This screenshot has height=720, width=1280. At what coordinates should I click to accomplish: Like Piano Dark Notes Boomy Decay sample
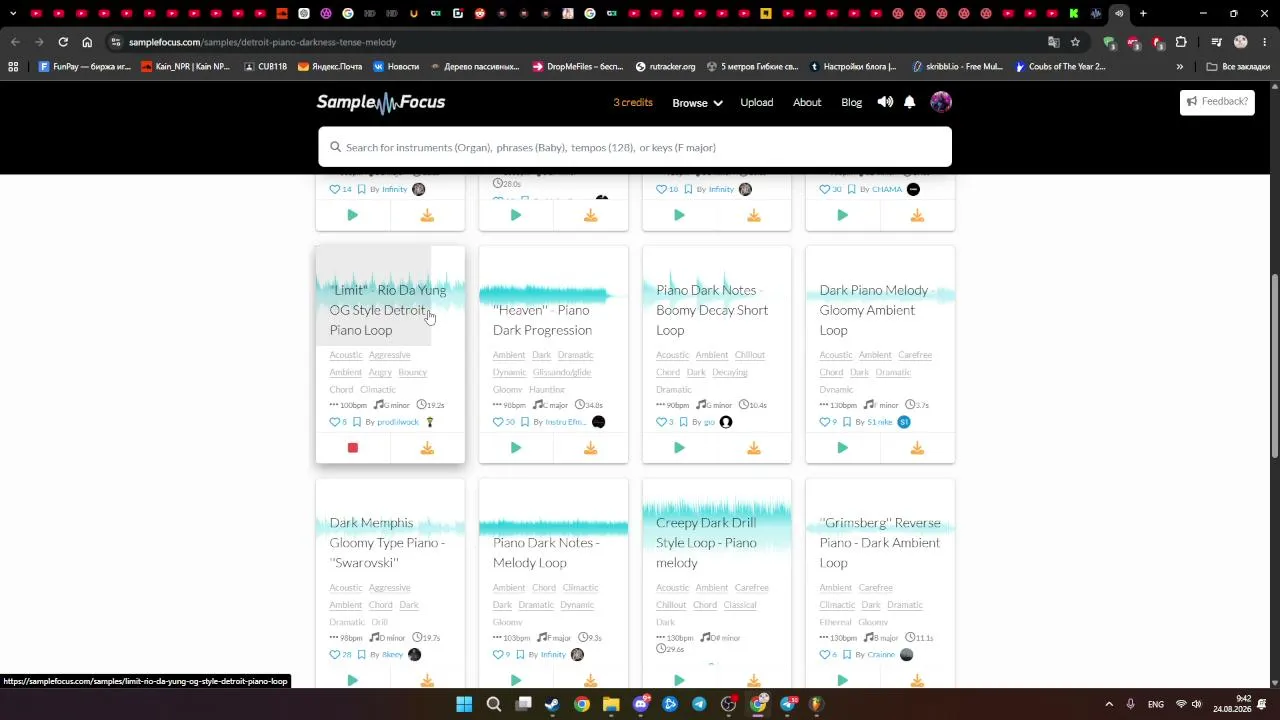661,422
